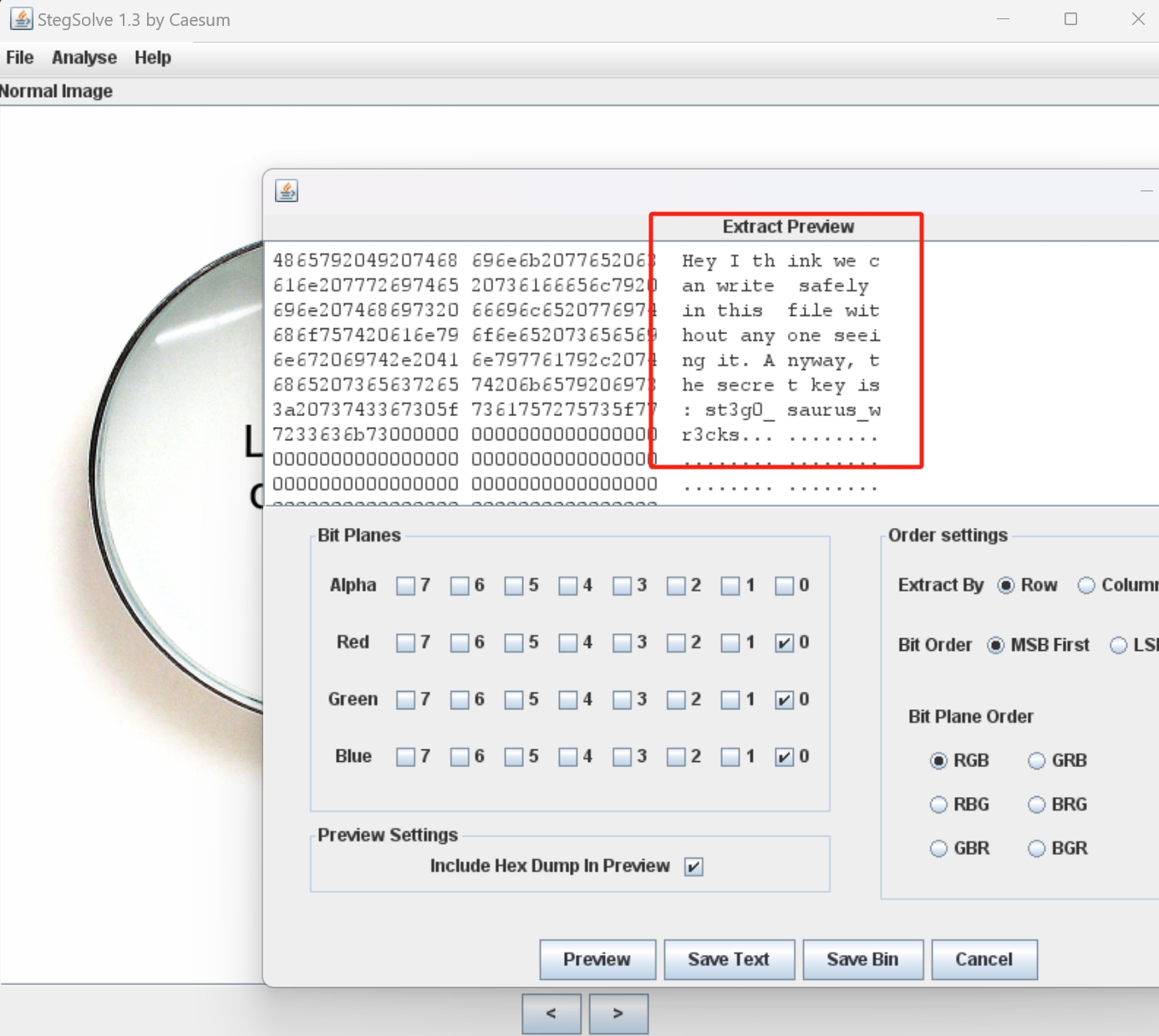This screenshot has height=1036, width=1159.
Task: Uncheck Blue bit plane 0
Action: [784, 757]
